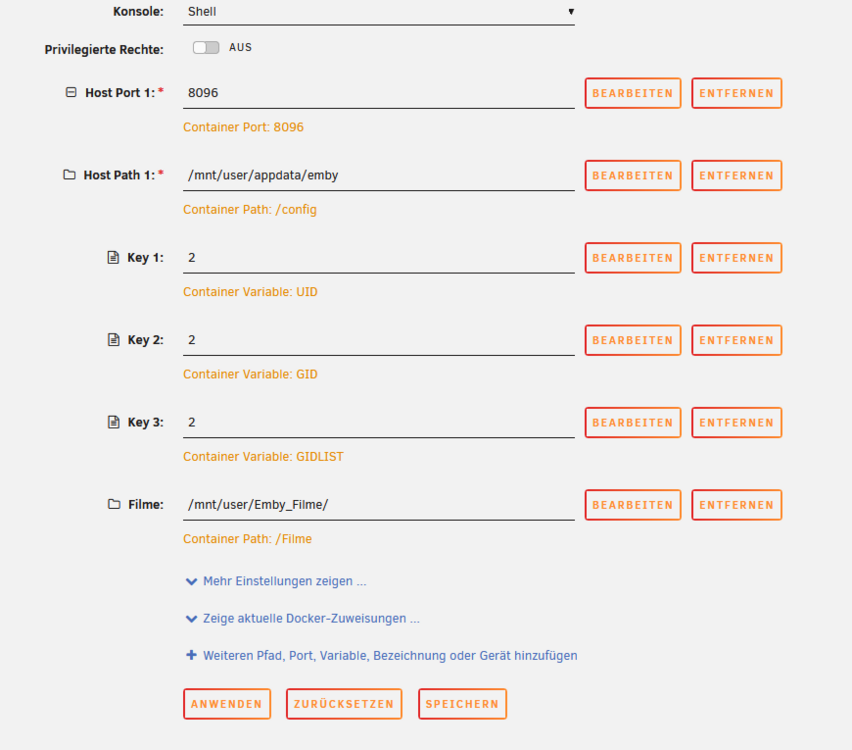Click Entfernen for Key 2 variable
The height and width of the screenshot is (750, 852).
[x=737, y=340]
